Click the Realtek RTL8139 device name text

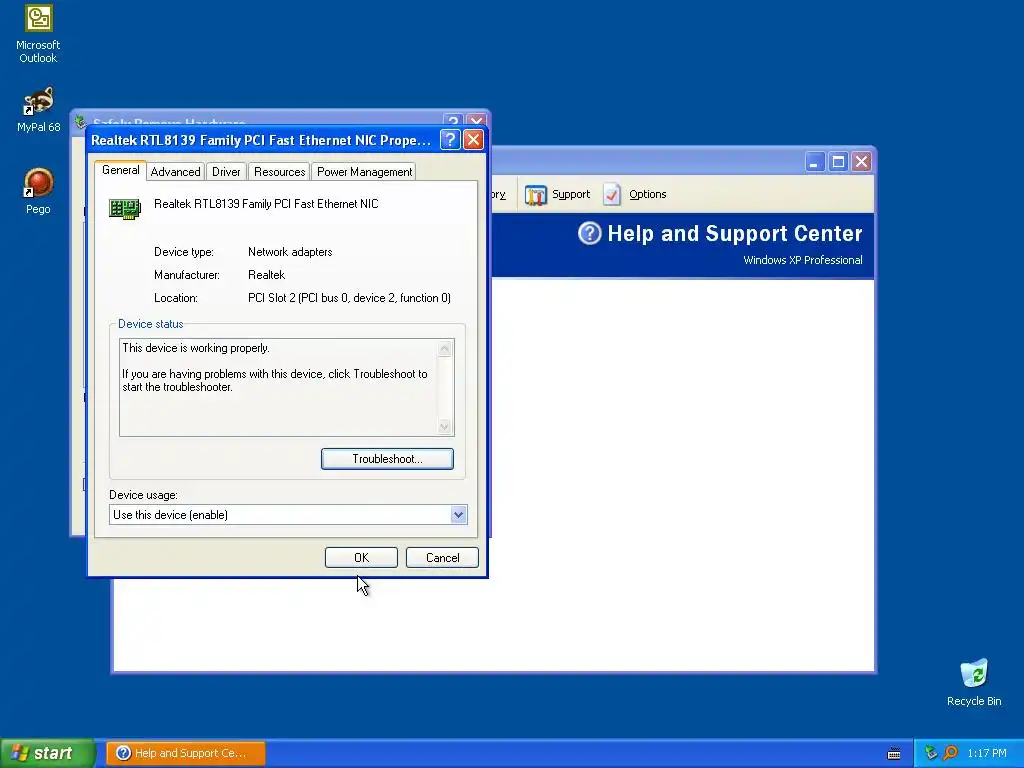[x=266, y=204]
